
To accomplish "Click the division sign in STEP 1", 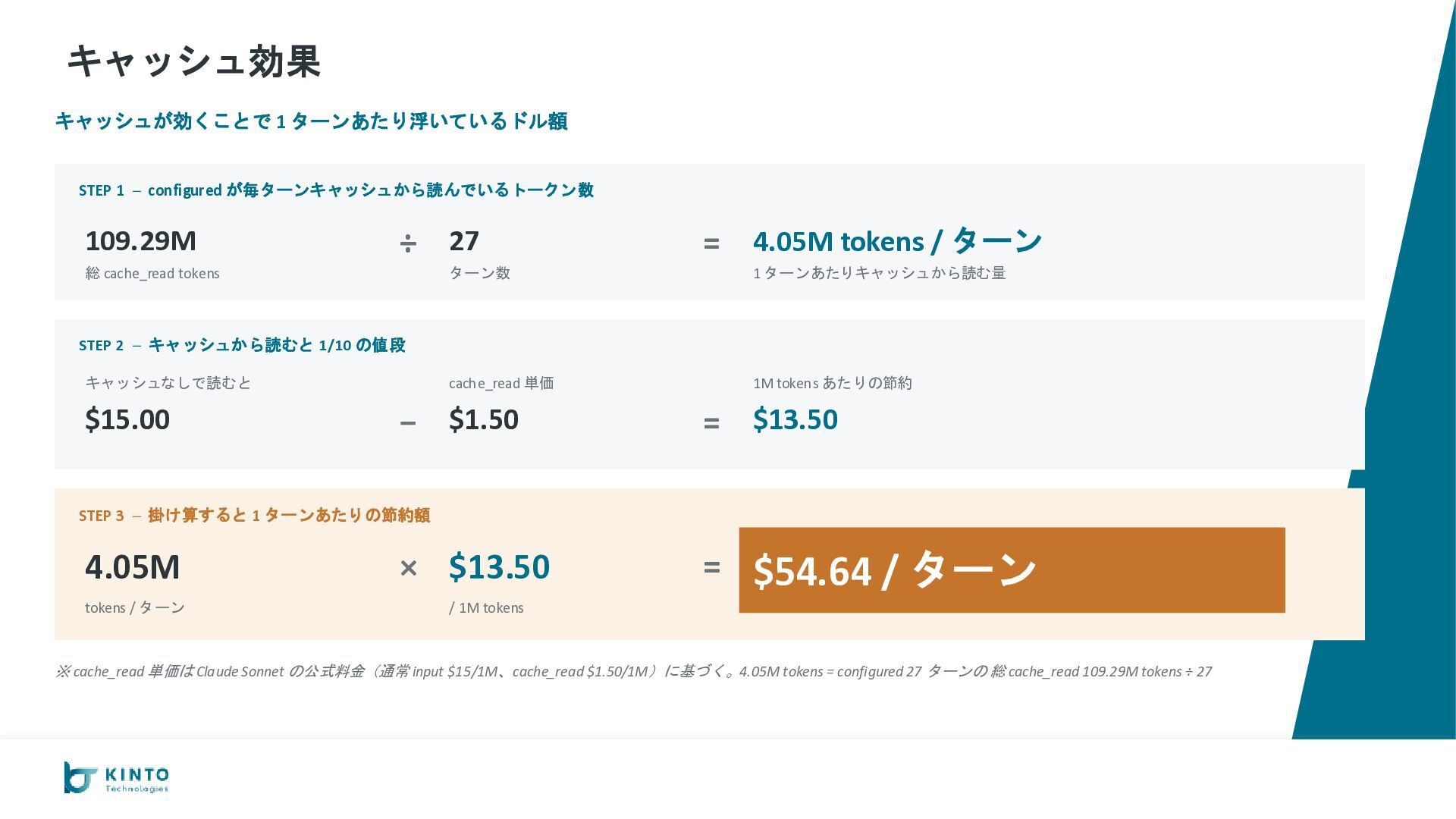I will tap(408, 243).
